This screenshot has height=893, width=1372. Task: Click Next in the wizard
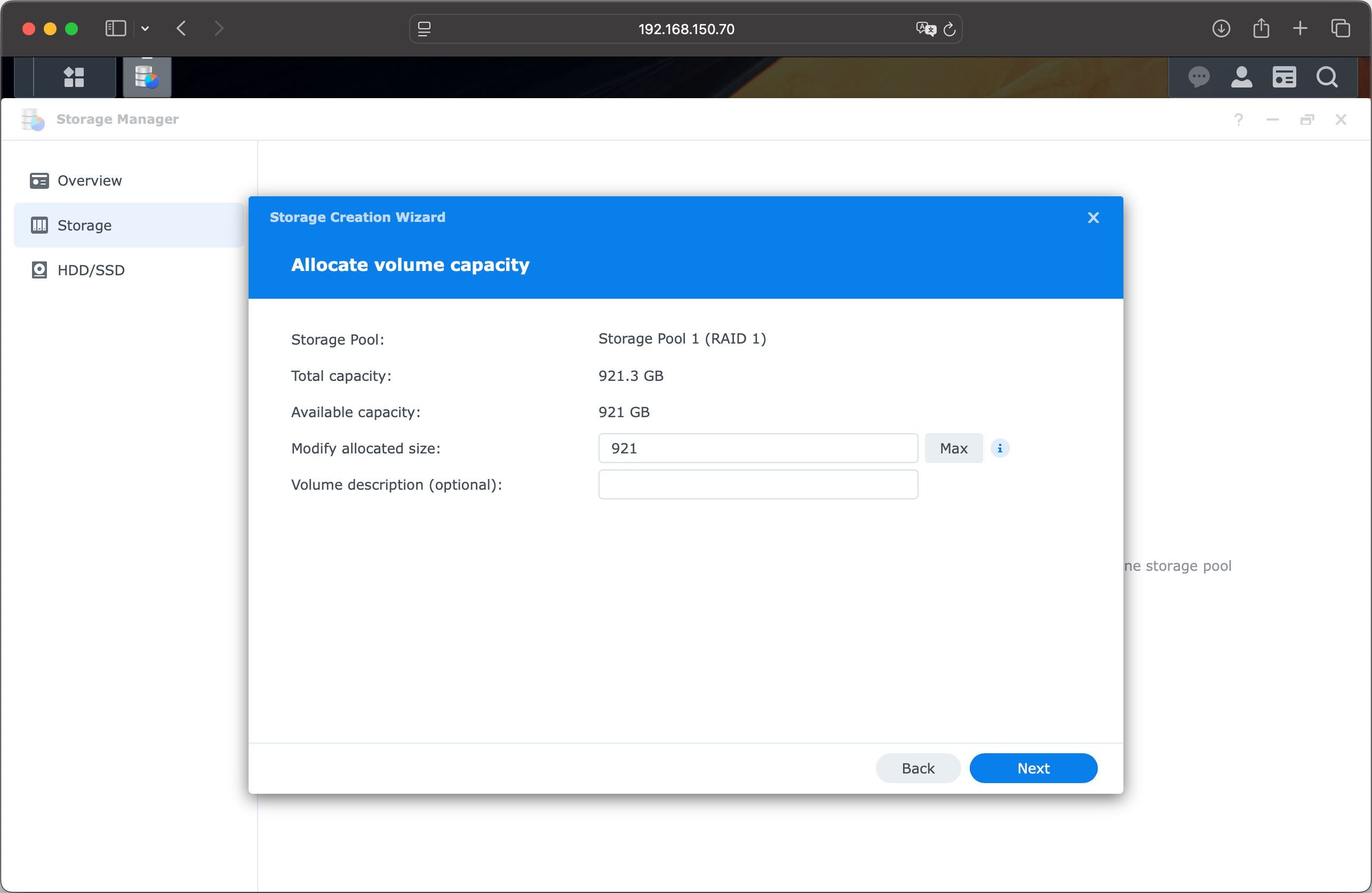coord(1032,769)
